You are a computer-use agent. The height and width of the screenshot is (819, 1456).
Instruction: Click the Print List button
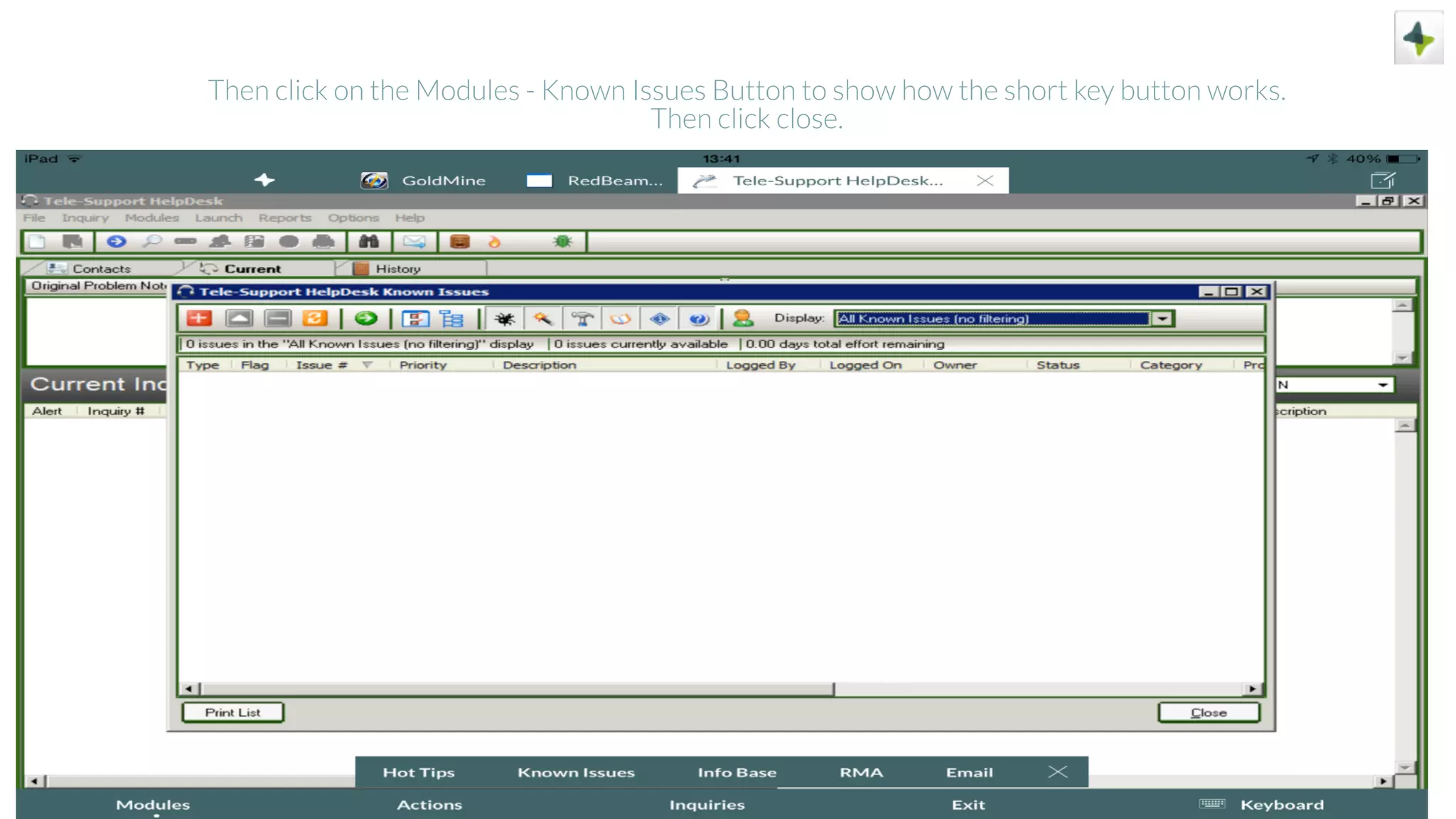pos(232,712)
